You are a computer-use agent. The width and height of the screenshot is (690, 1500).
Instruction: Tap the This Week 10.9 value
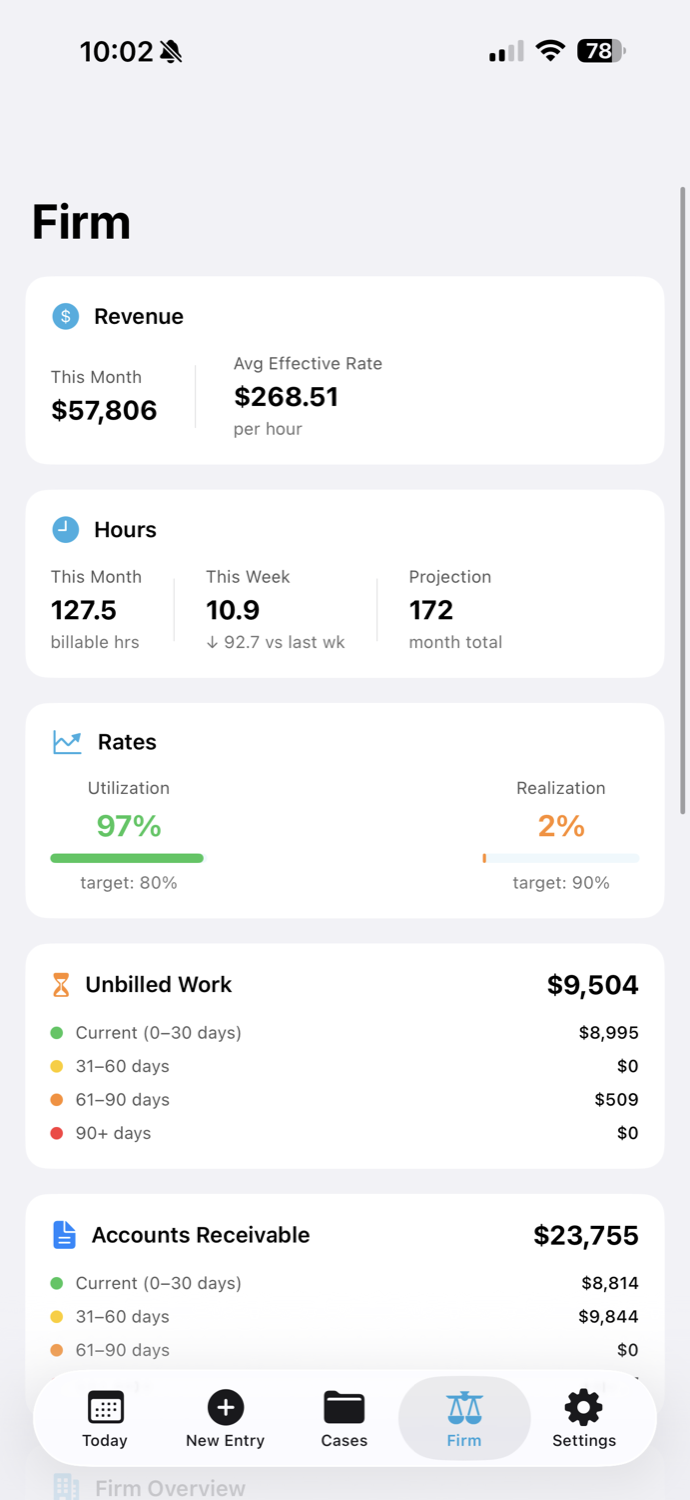pyautogui.click(x=233, y=610)
